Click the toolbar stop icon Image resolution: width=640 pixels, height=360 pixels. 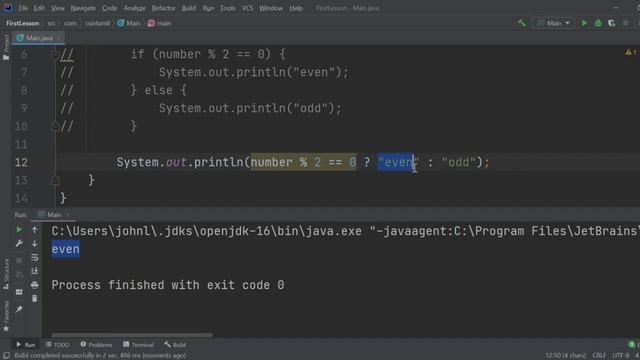click(x=626, y=23)
